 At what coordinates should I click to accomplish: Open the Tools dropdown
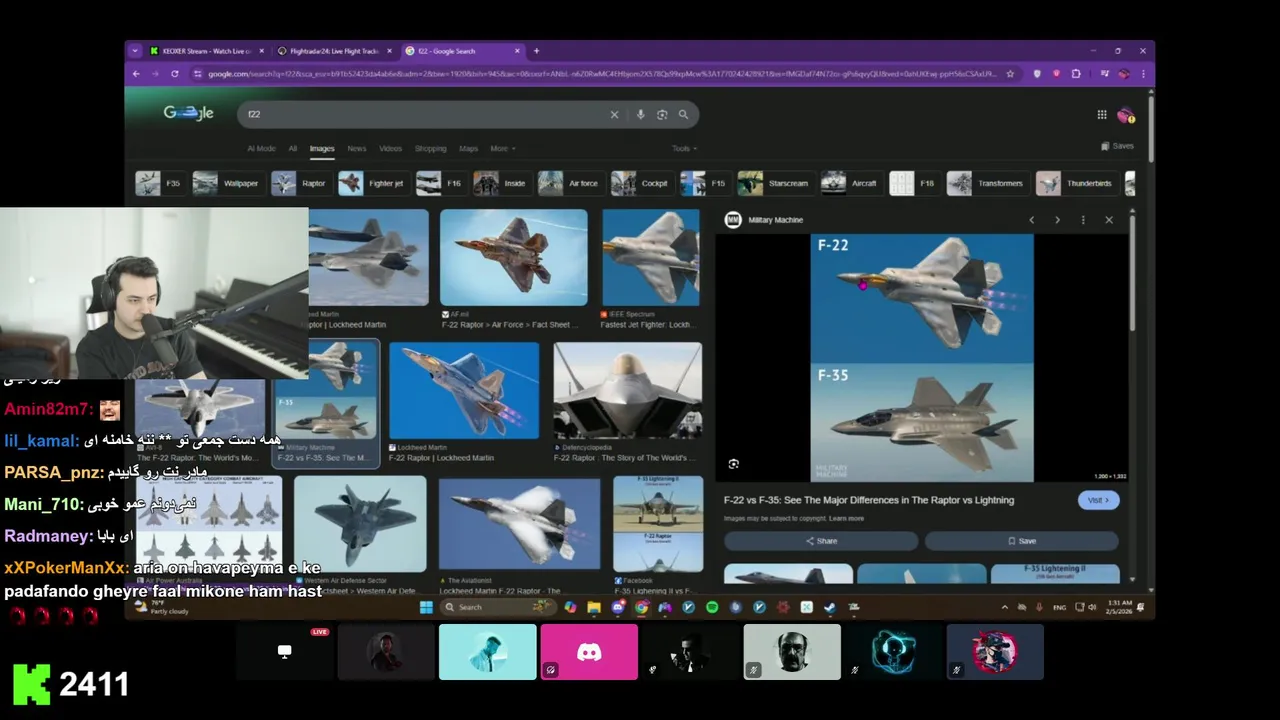coord(684,148)
